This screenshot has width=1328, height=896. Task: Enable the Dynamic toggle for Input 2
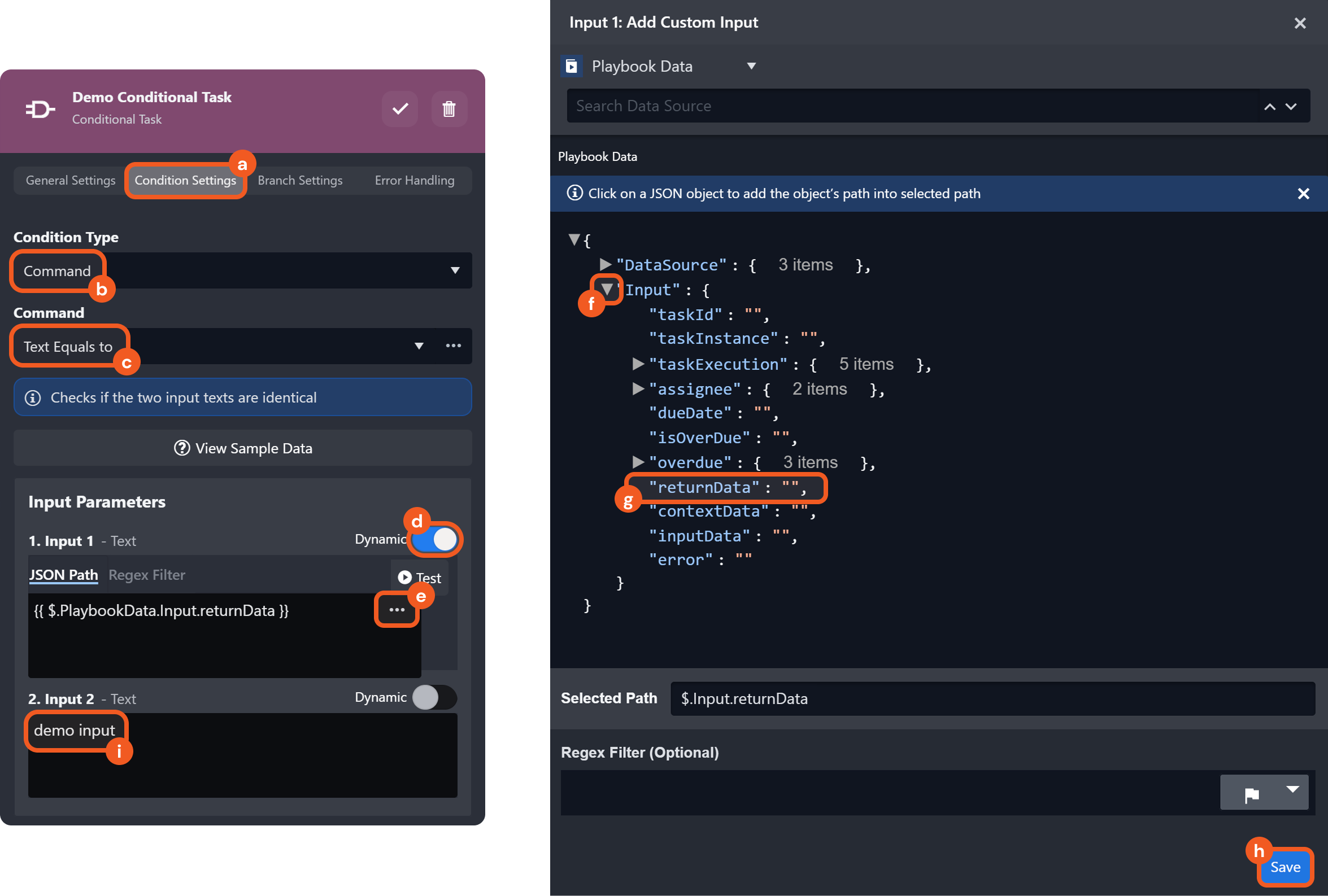[434, 697]
